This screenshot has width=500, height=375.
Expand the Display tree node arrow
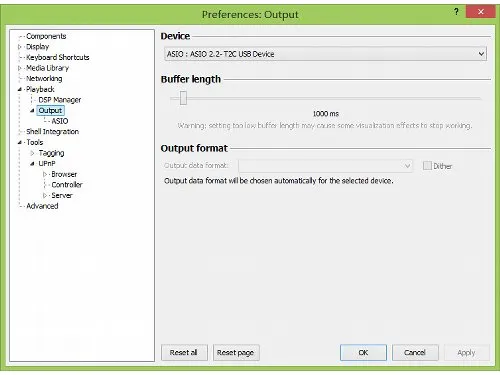pyautogui.click(x=20, y=47)
